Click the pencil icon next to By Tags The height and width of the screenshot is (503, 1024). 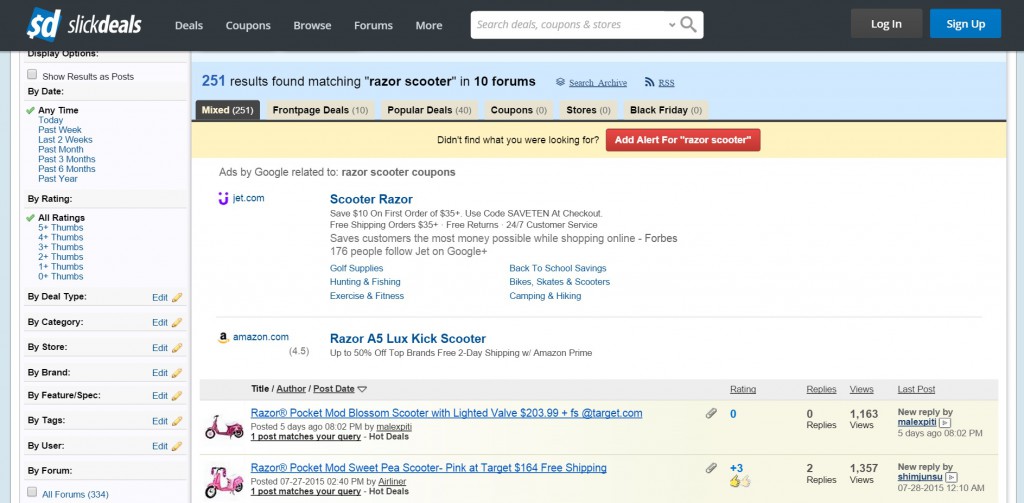(177, 421)
